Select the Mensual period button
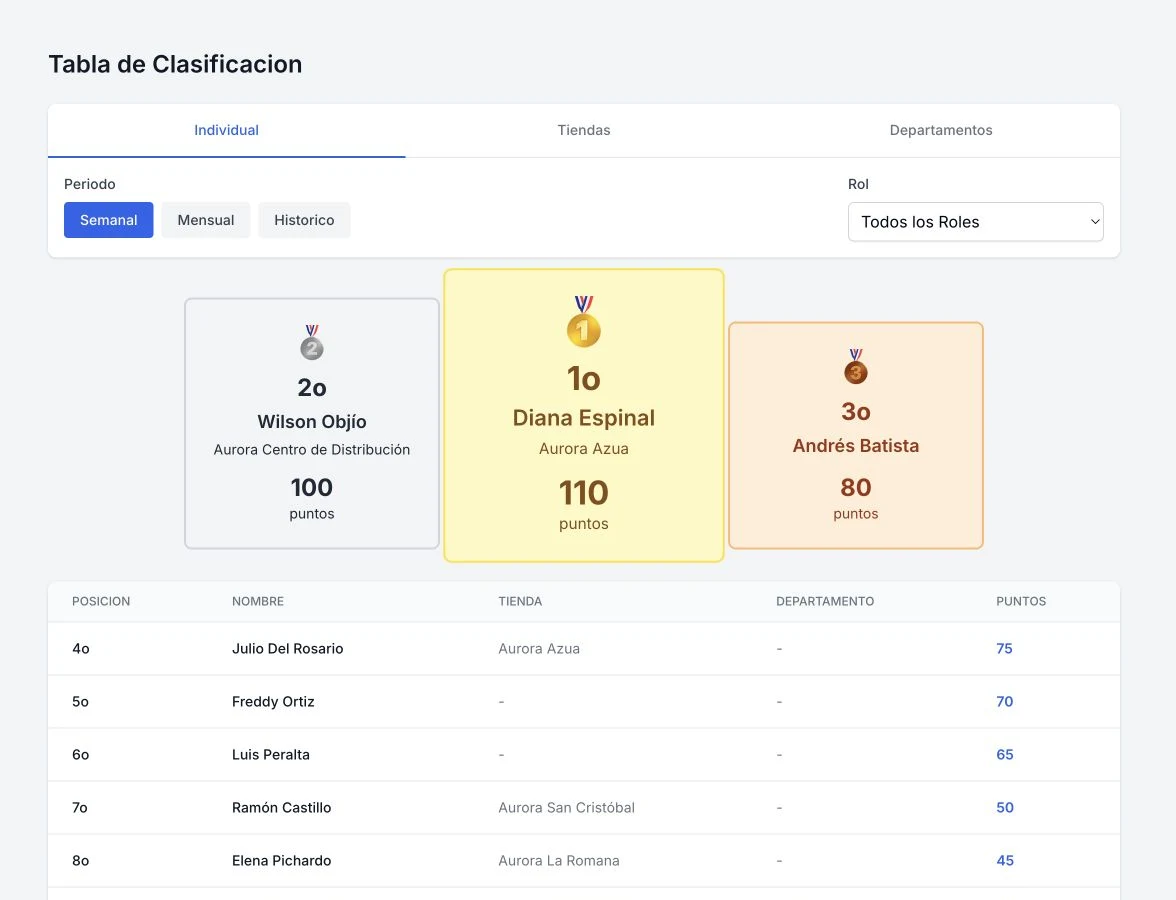Screen dimensions: 1176x900 [206, 220]
